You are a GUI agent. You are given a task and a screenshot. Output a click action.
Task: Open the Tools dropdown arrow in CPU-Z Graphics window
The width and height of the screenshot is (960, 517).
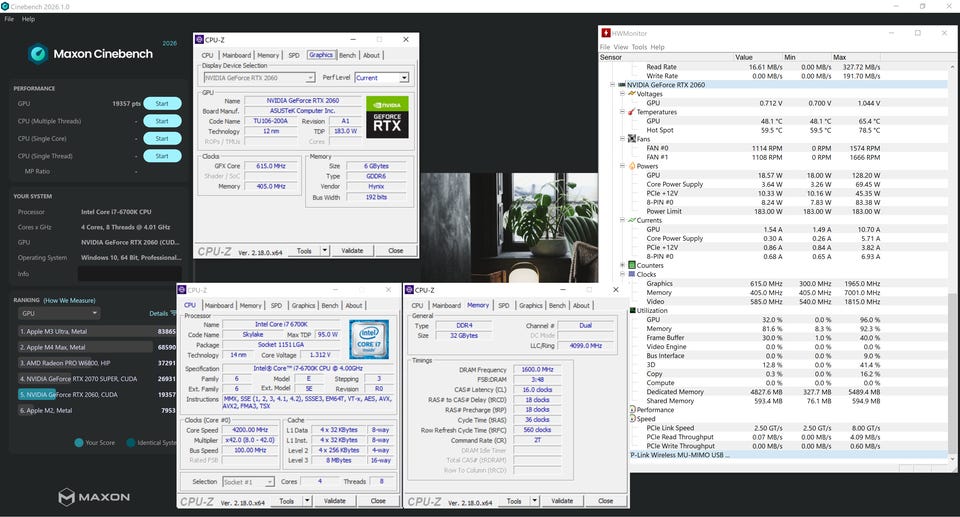pos(324,251)
